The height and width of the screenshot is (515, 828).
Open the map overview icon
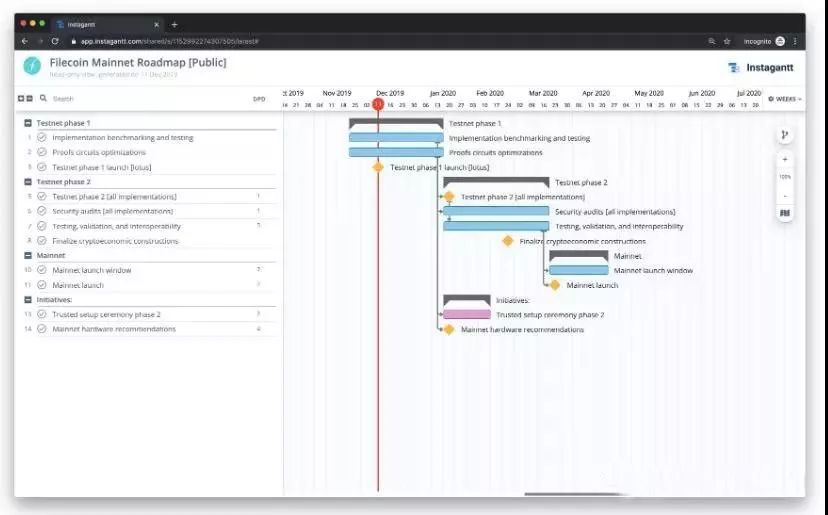(x=785, y=213)
